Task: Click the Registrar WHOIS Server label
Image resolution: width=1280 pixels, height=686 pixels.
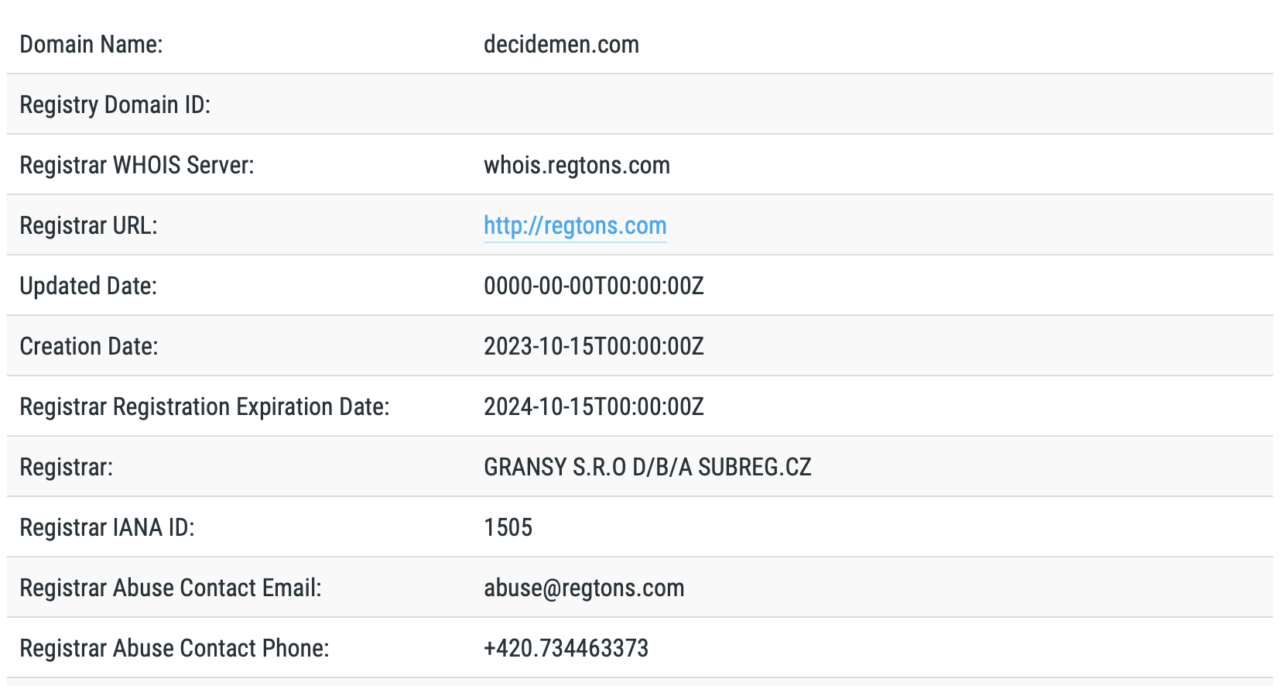Action: [x=137, y=165]
